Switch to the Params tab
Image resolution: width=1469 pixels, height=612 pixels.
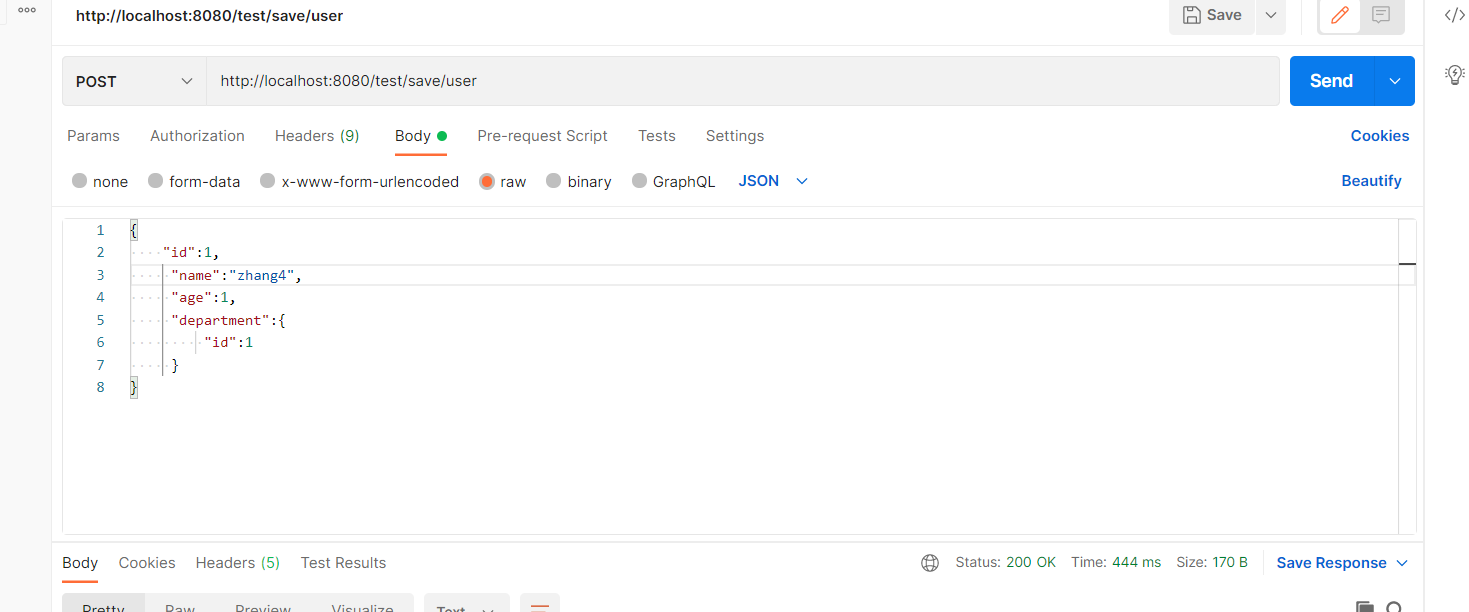coord(93,136)
